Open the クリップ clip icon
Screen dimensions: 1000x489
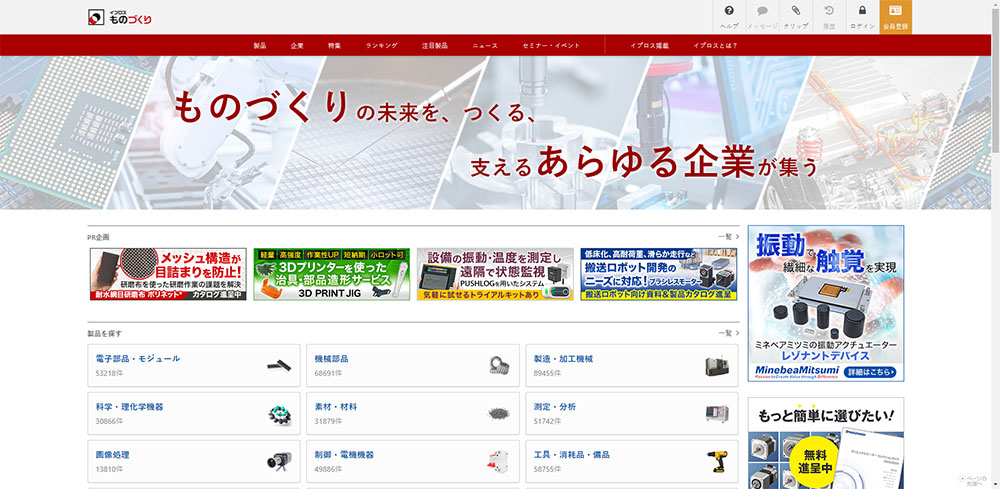(x=795, y=12)
